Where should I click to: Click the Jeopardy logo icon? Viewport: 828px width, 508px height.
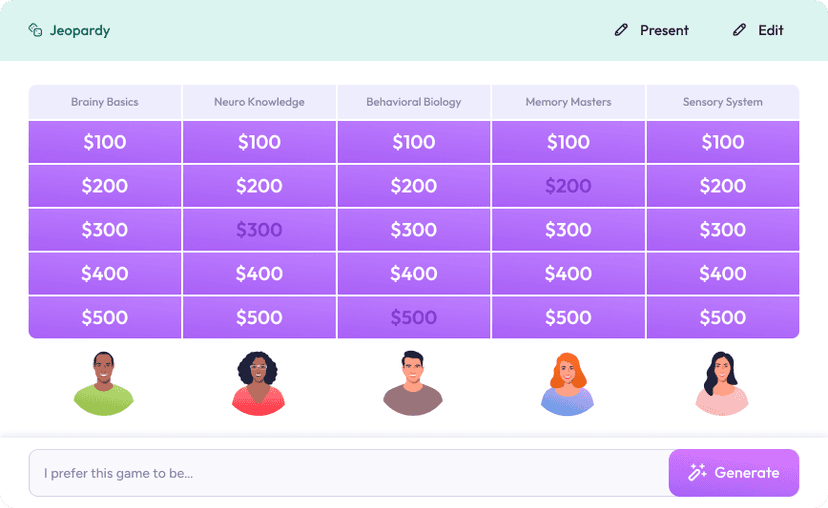[35, 30]
